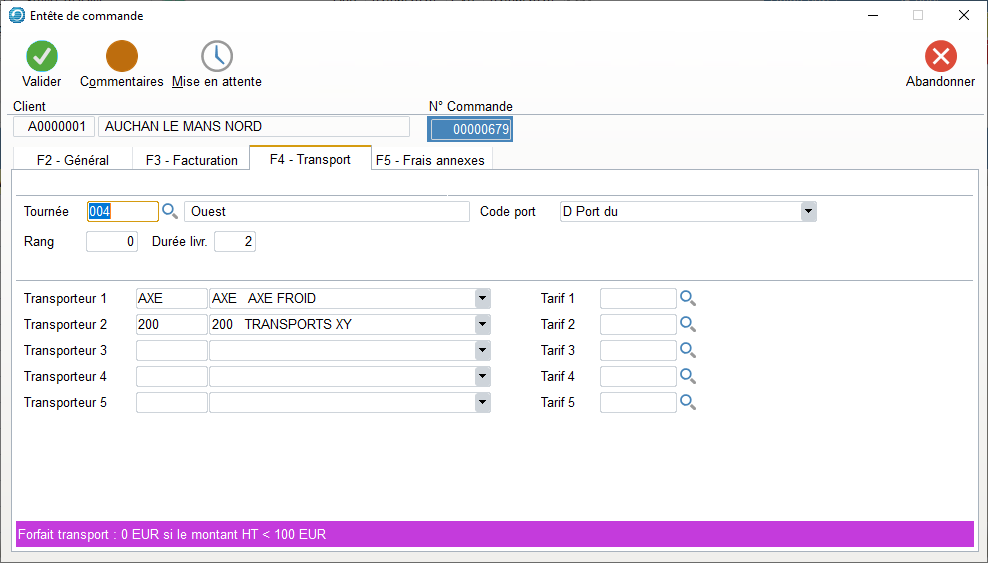
Task: Expand the Code port dropdown
Action: click(808, 212)
